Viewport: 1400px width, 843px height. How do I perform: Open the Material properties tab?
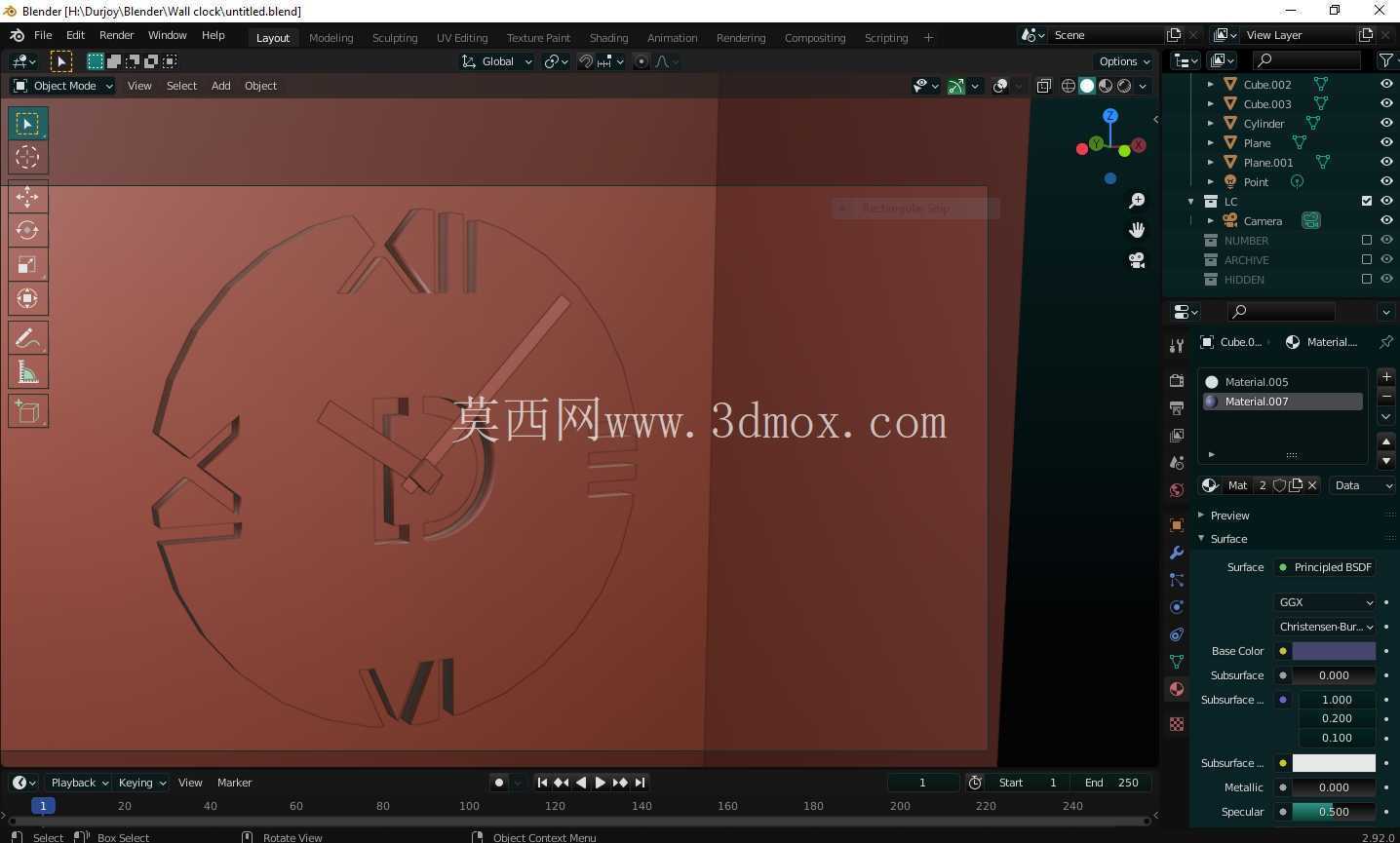click(x=1177, y=689)
